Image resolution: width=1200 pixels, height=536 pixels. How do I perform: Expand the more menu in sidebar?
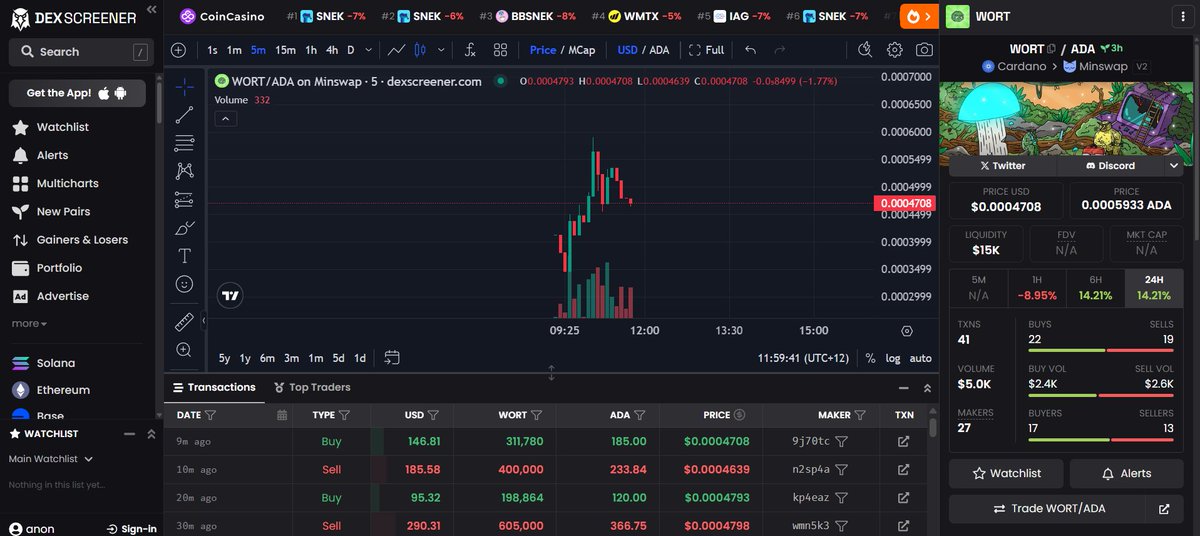click(29, 324)
